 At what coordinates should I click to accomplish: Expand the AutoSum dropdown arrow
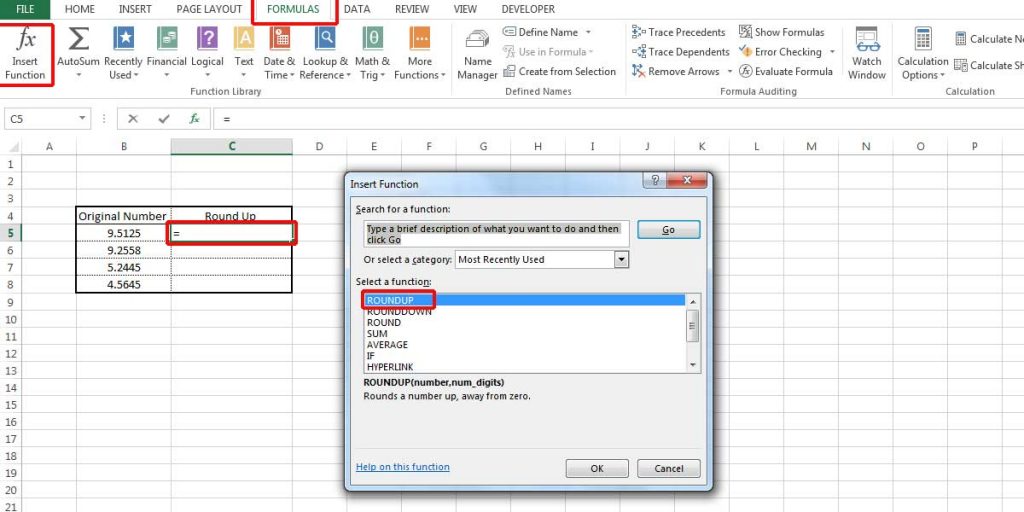pos(78,75)
